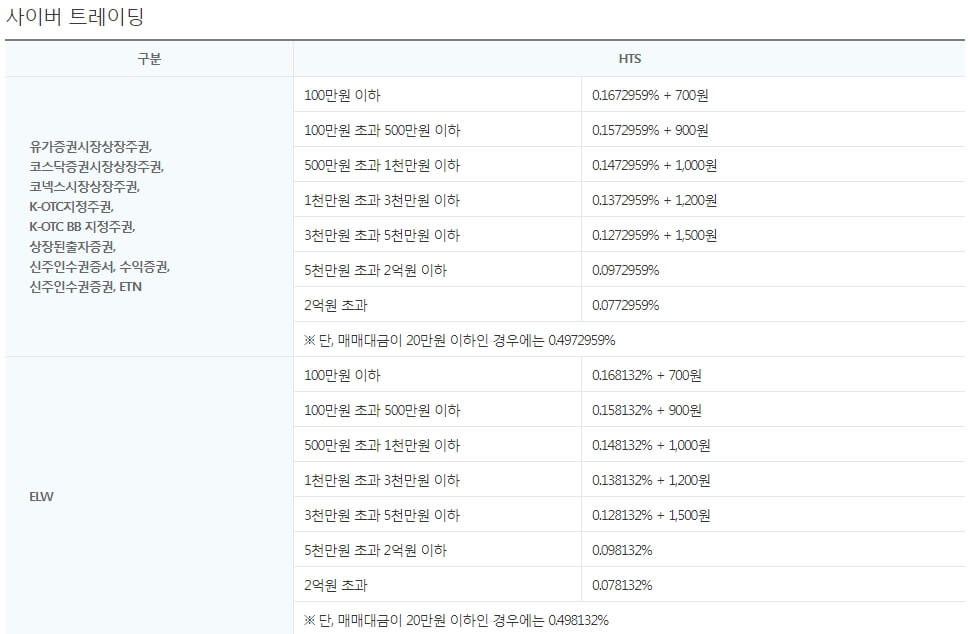This screenshot has height=634, width=968.
Task: Select the HTS column header
Action: [x=629, y=58]
